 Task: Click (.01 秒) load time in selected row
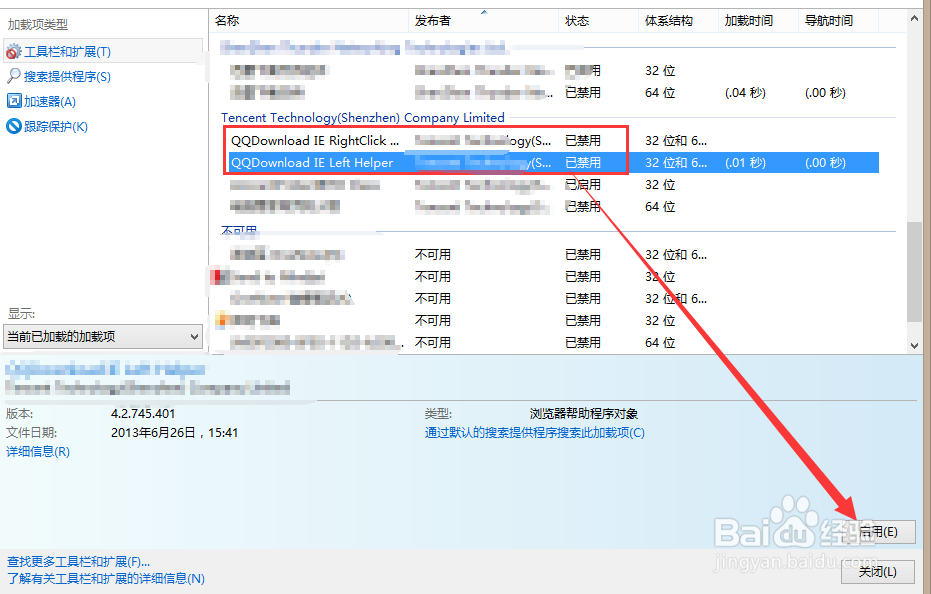click(x=745, y=163)
